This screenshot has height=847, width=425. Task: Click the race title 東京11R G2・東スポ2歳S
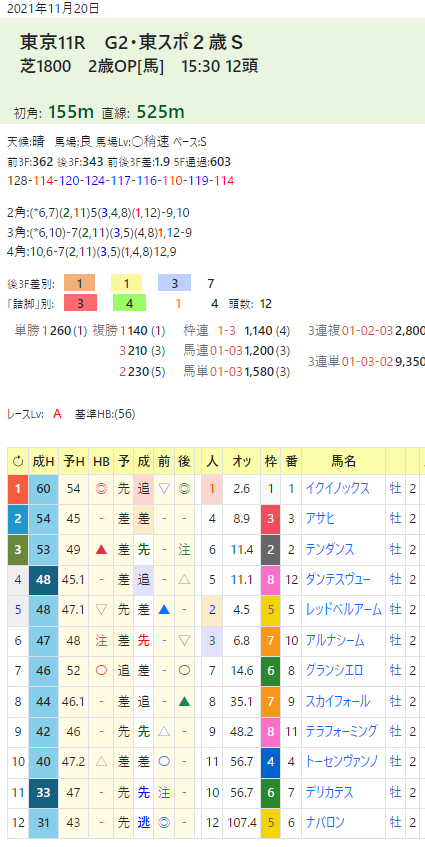(132, 42)
